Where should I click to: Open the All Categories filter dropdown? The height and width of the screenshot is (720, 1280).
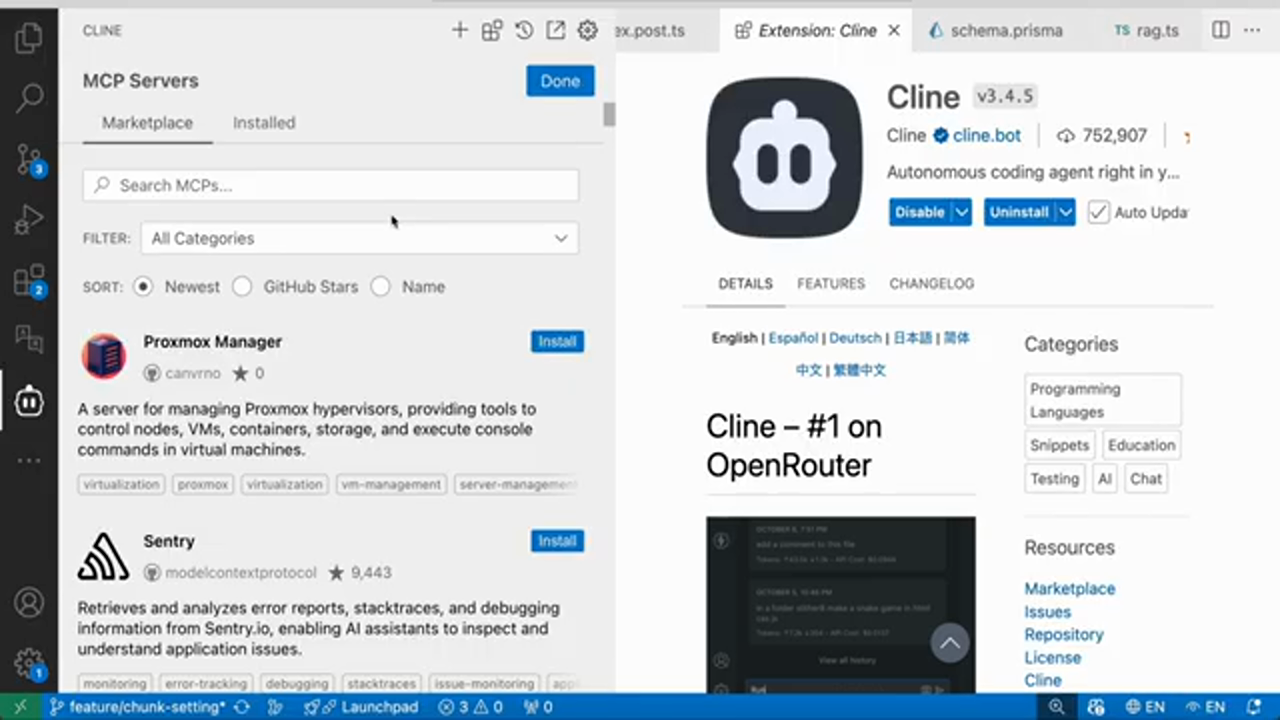click(359, 238)
